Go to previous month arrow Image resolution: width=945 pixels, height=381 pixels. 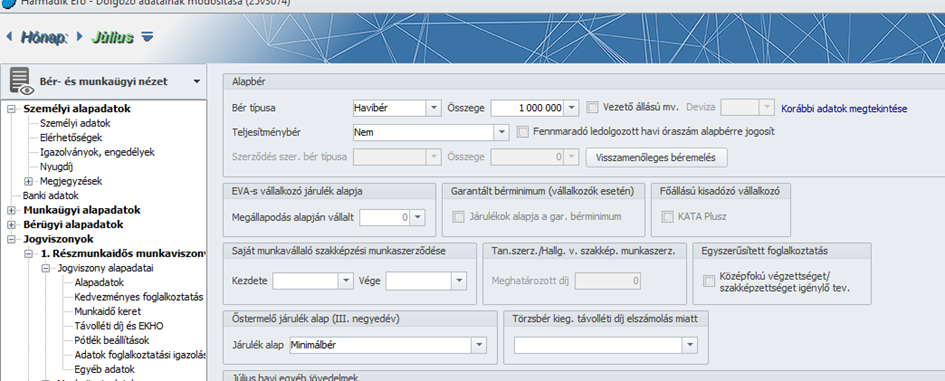click(9, 37)
